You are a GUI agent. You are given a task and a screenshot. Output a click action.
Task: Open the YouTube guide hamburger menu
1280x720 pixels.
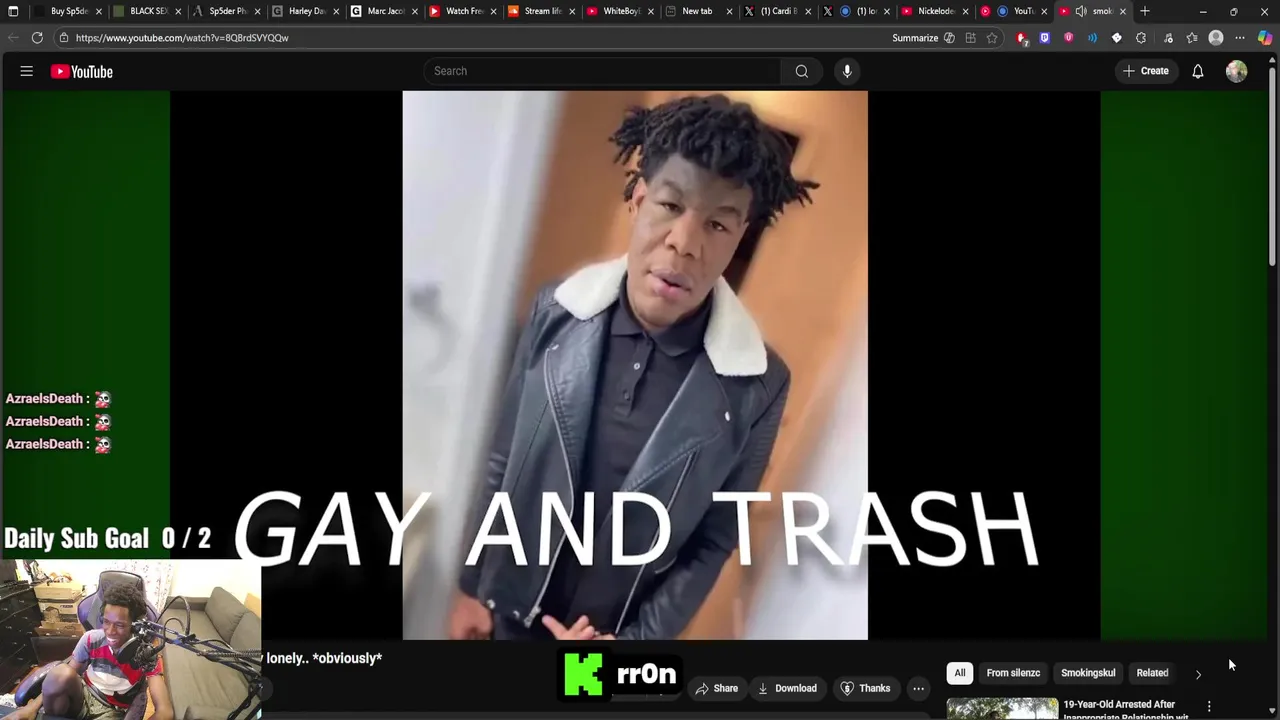(27, 71)
